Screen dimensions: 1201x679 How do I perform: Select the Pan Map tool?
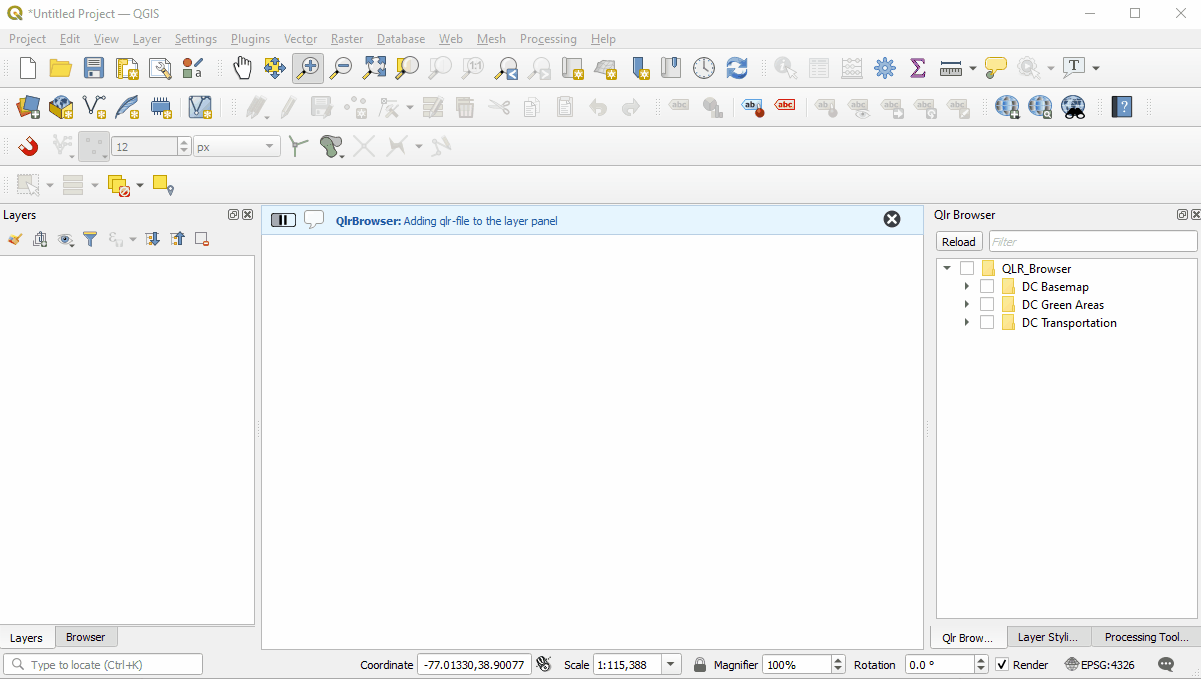point(242,68)
